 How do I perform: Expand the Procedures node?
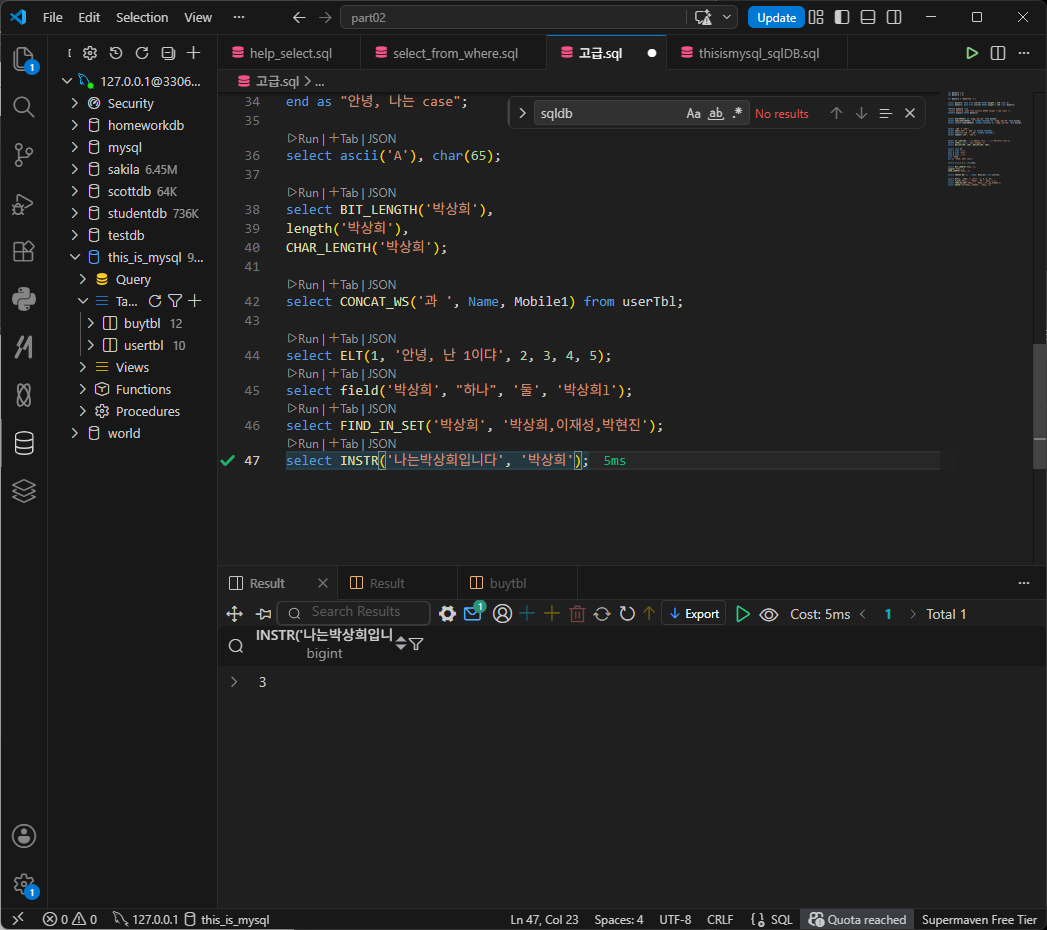point(82,412)
